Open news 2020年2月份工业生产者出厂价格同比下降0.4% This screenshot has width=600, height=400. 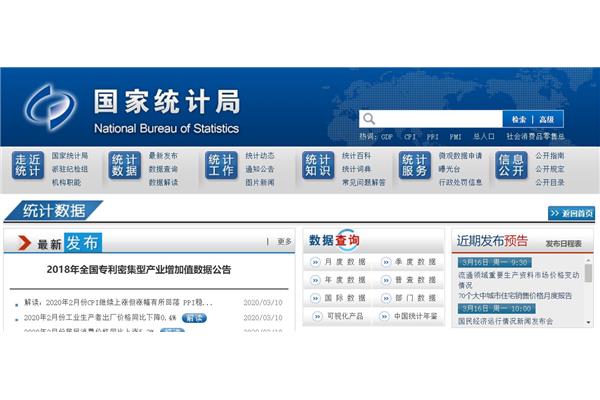(100, 318)
